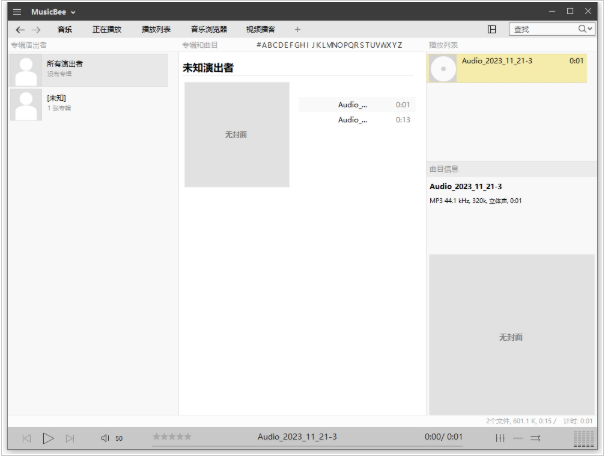Switch to the 正在播放 tab
Image resolution: width=605 pixels, height=457 pixels.
click(x=107, y=30)
